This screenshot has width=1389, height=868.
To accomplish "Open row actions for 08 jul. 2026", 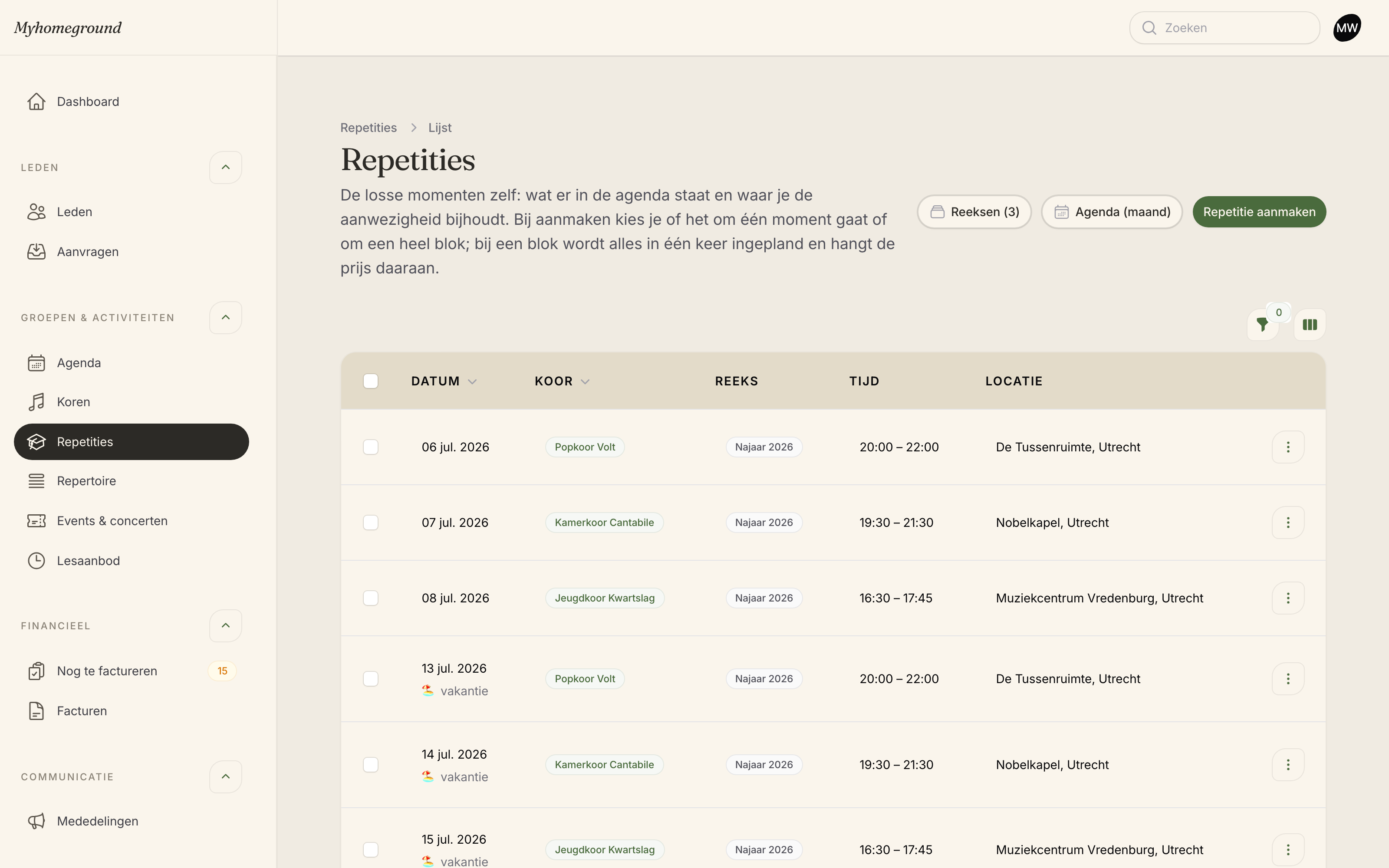I will tap(1288, 598).
